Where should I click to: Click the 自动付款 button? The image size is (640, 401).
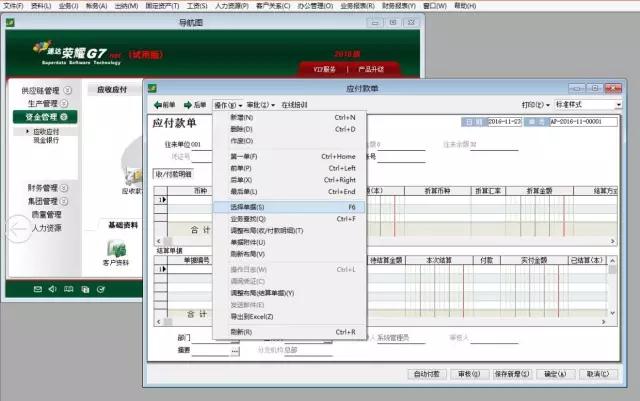click(427, 374)
